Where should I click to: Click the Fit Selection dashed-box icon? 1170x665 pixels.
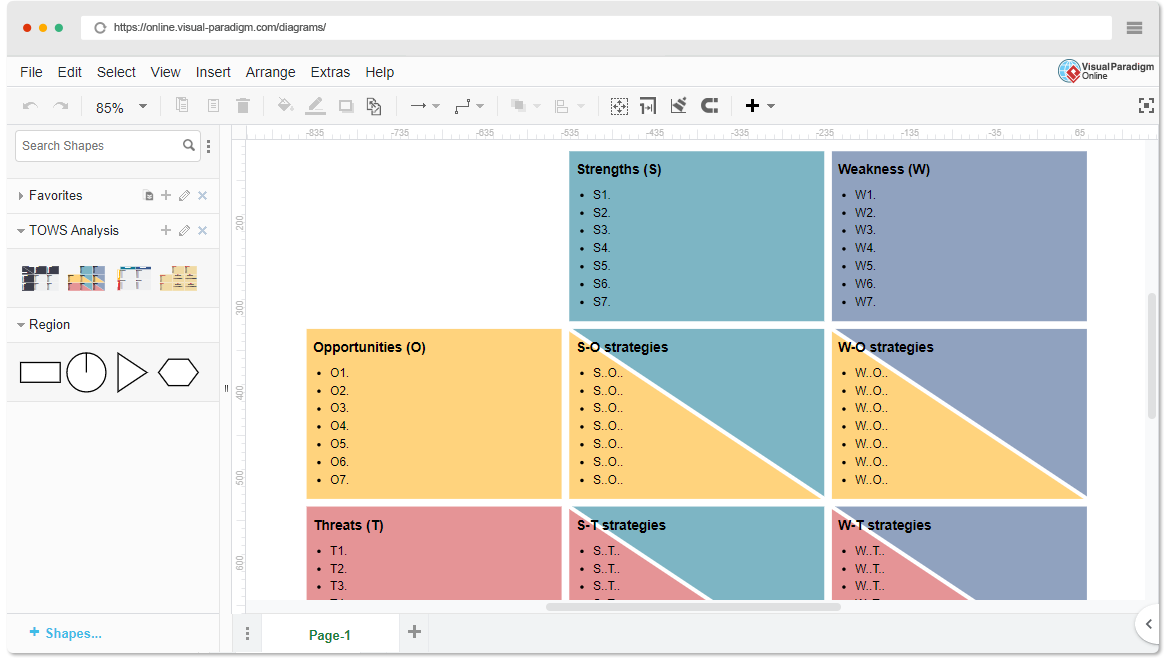click(619, 106)
